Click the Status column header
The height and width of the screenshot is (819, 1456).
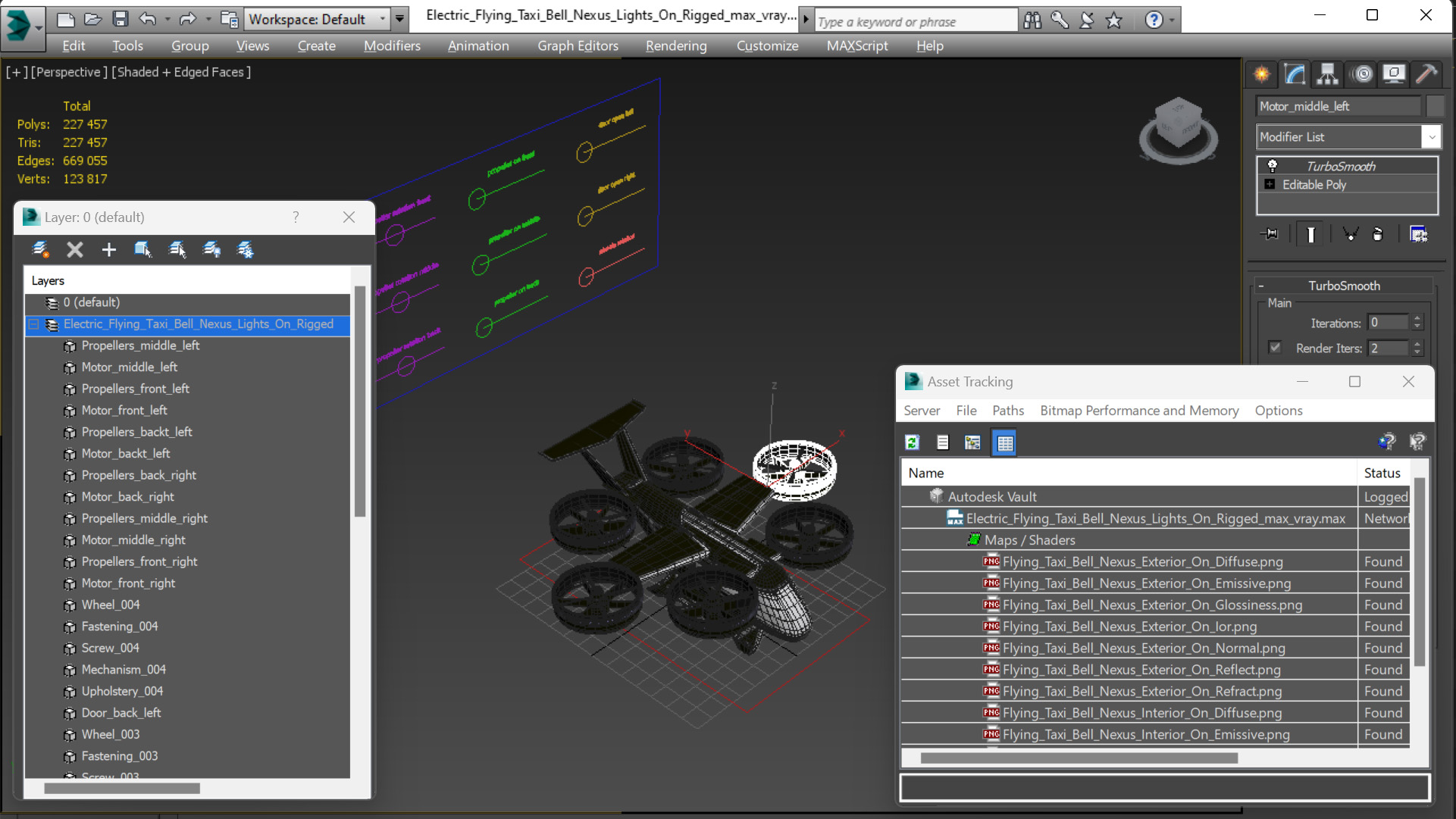[x=1382, y=473]
